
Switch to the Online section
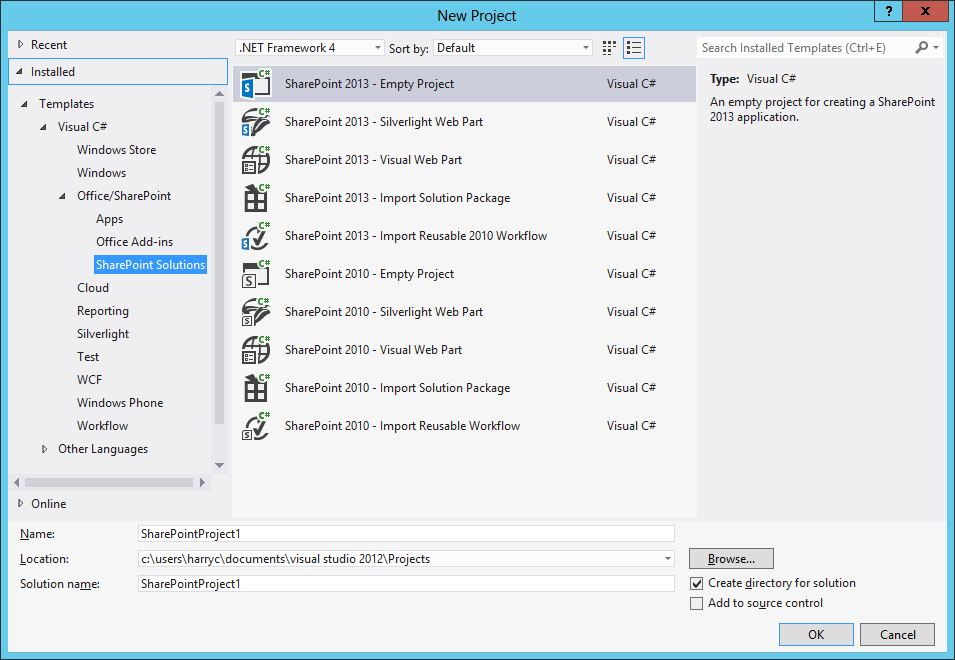[45, 503]
